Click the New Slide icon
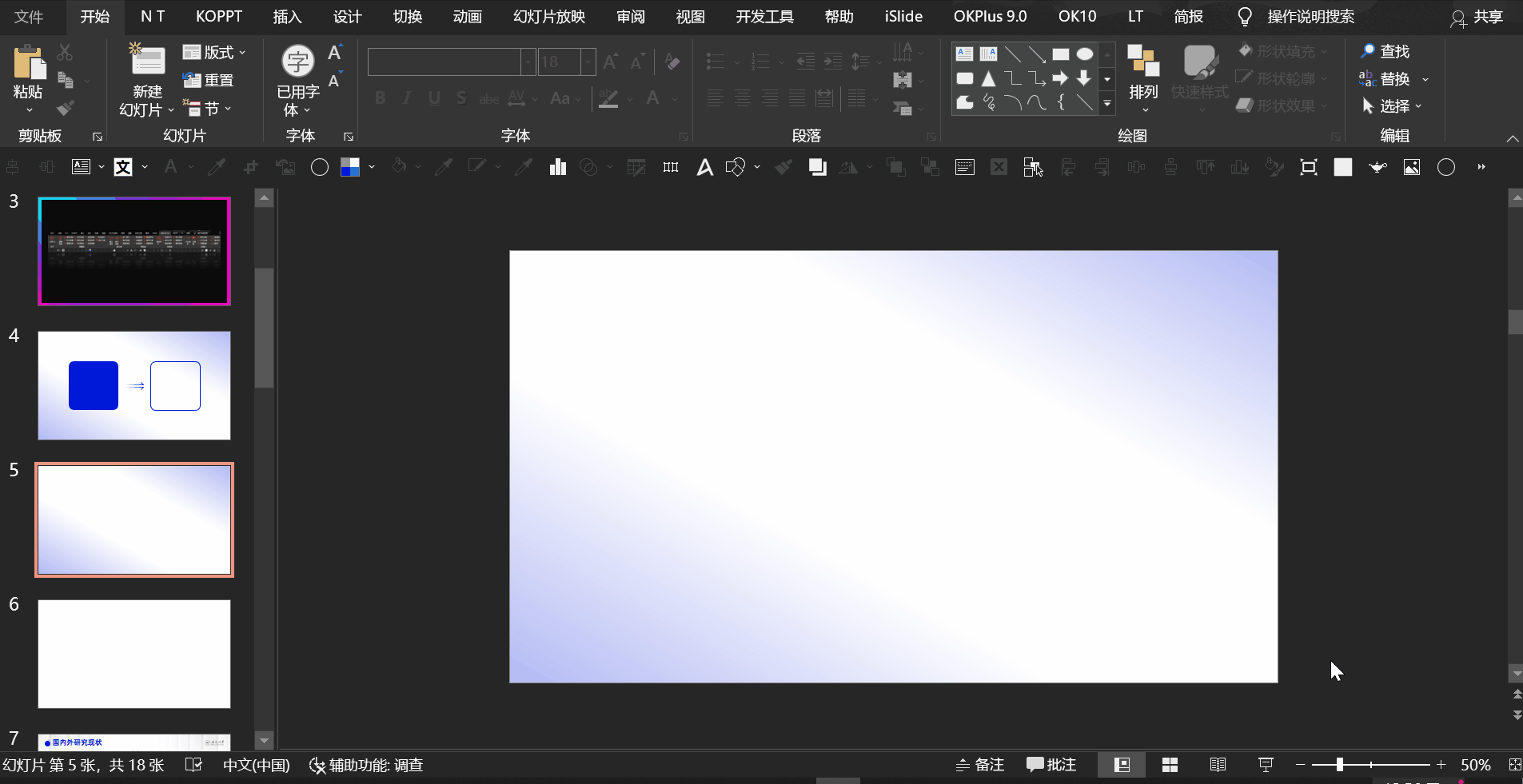The height and width of the screenshot is (784, 1523). tap(148, 61)
